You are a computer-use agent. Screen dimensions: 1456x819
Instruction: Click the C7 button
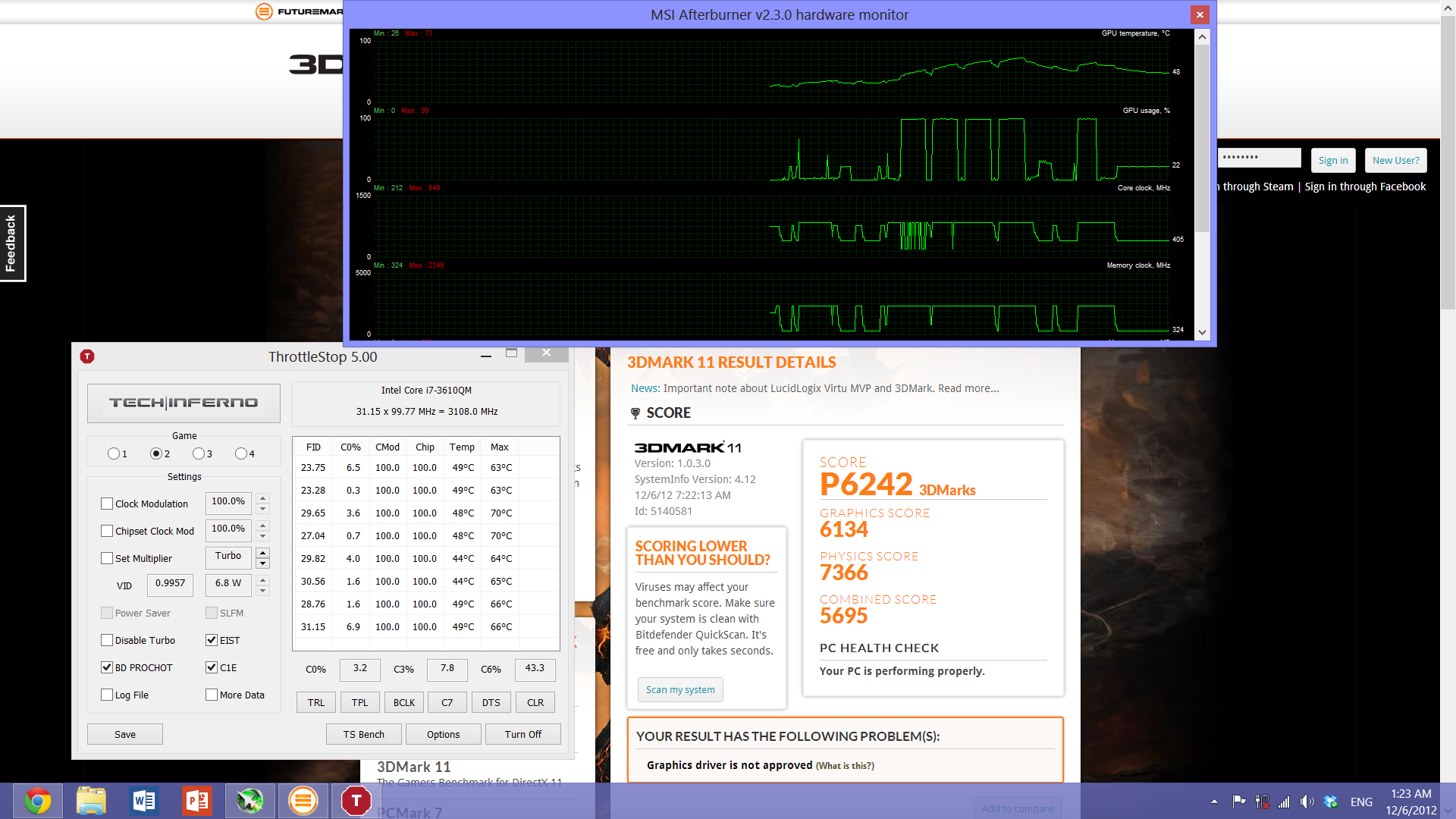click(x=447, y=703)
